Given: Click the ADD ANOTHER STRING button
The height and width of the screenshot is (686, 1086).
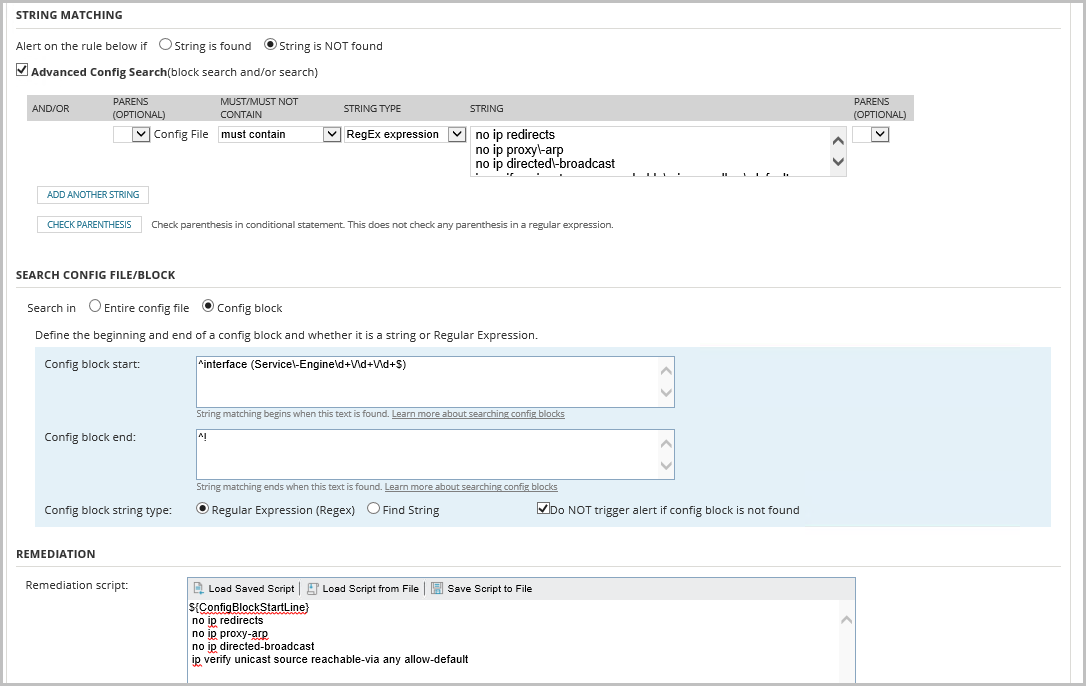Looking at the screenshot, I should point(93,195).
